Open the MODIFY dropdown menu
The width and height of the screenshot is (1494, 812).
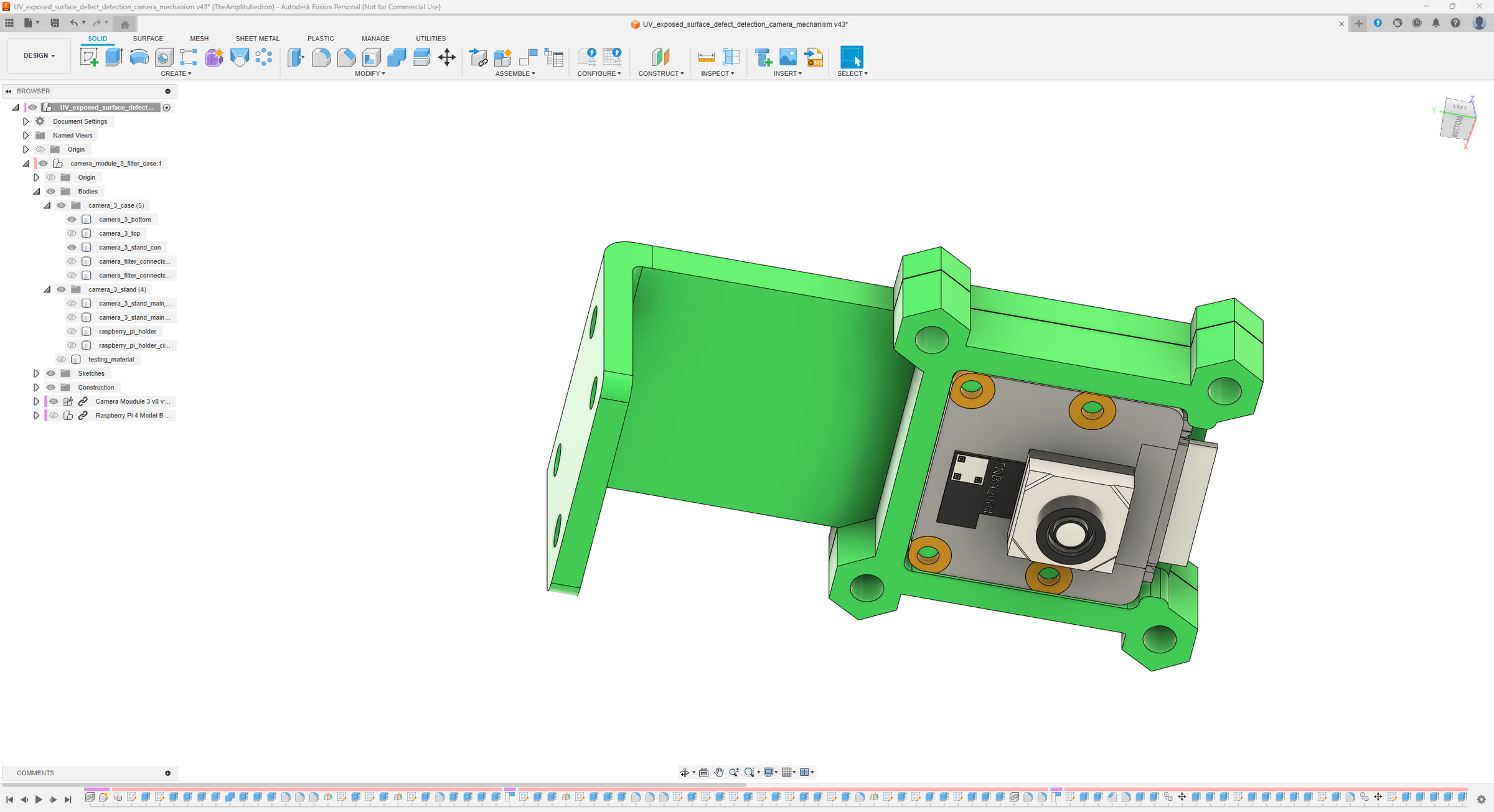[370, 73]
